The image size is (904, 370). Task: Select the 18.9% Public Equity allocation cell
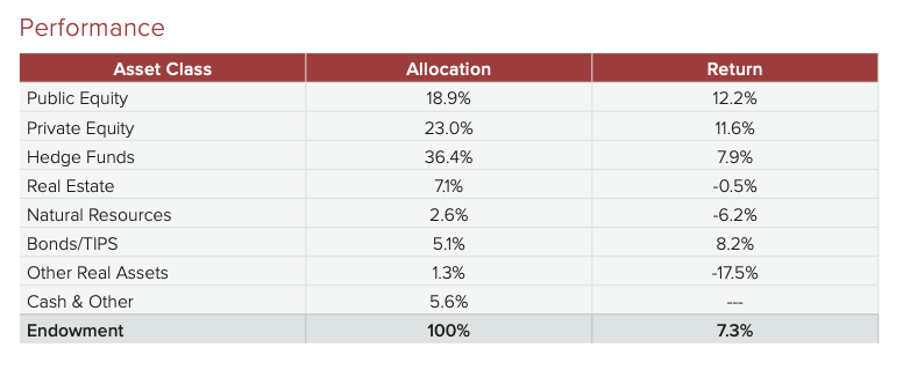click(x=449, y=99)
